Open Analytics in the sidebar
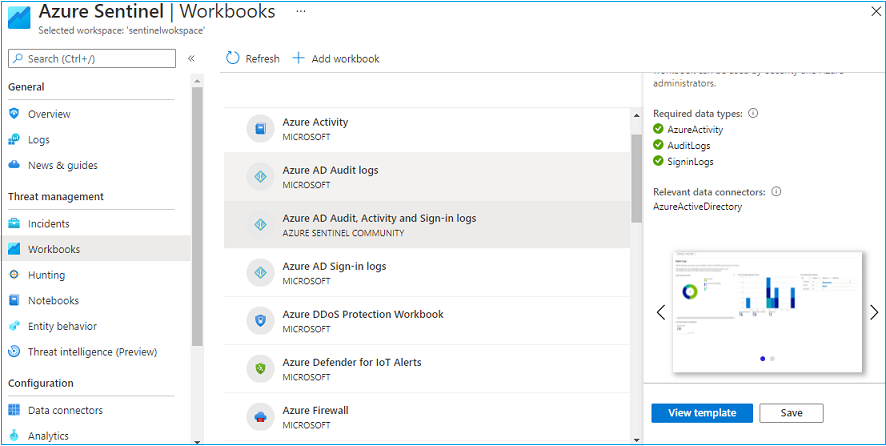 point(48,436)
